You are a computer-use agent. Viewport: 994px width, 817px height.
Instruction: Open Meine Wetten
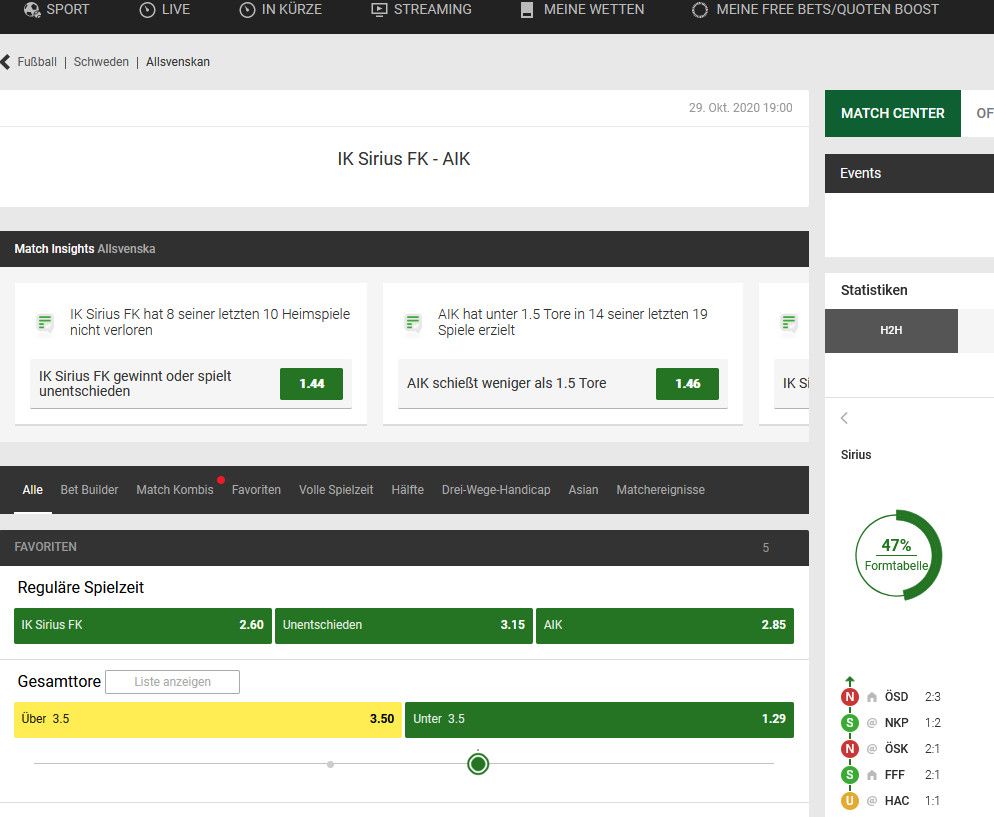(583, 10)
